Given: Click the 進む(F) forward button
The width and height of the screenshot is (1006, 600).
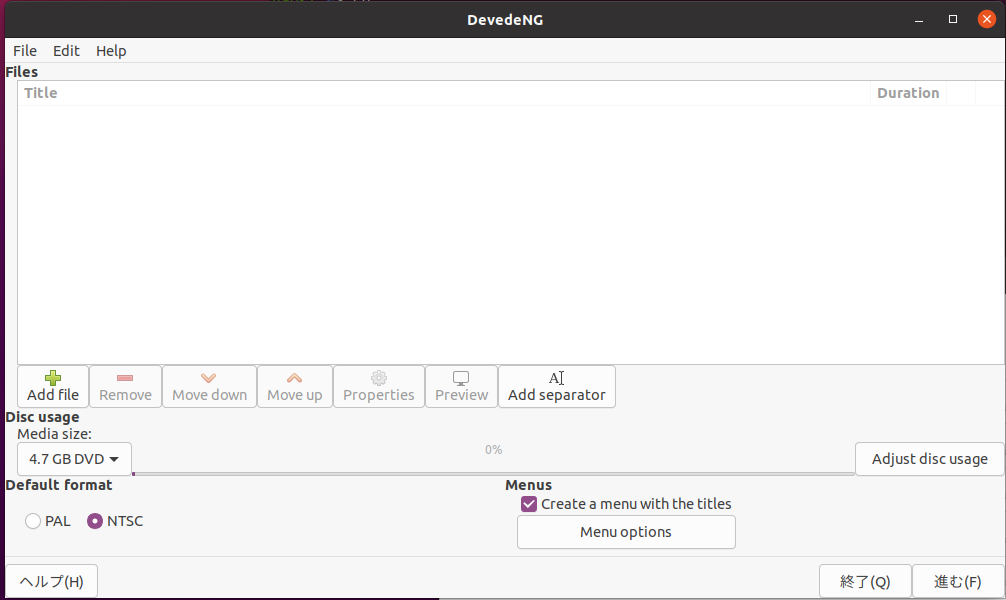Looking at the screenshot, I should pyautogui.click(x=958, y=581).
